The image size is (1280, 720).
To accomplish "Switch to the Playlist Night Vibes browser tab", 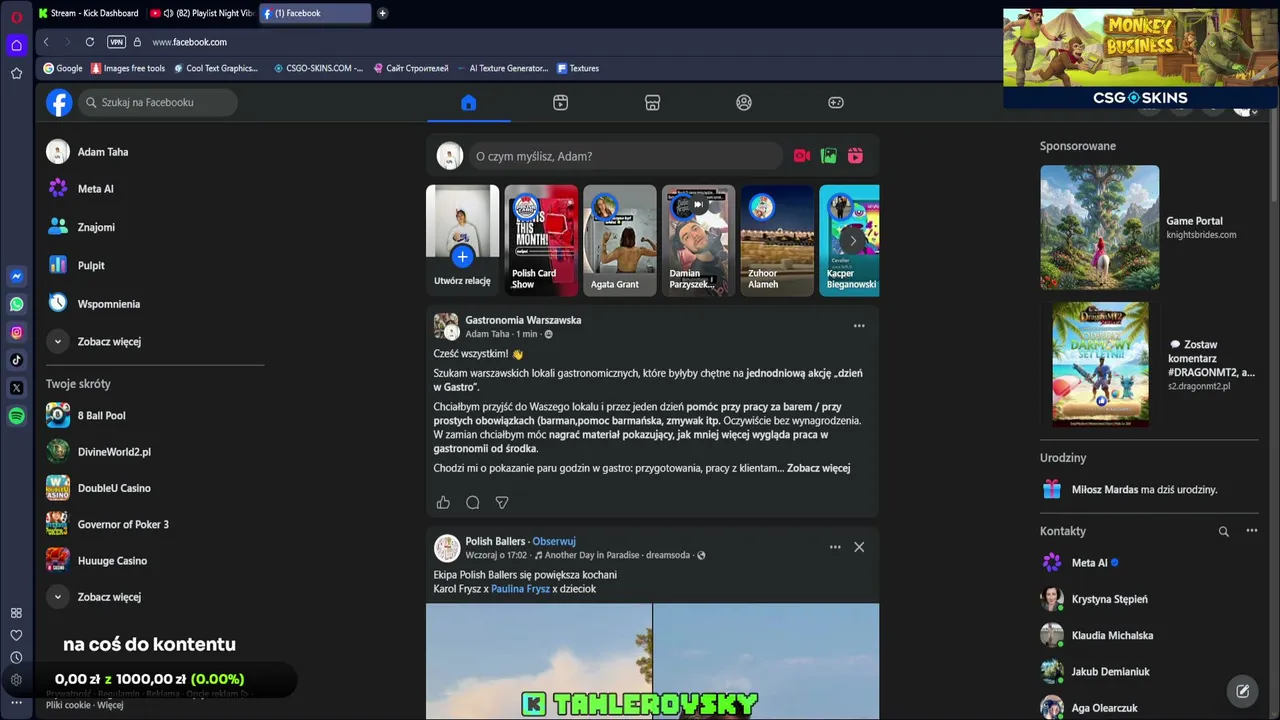I will coord(202,13).
